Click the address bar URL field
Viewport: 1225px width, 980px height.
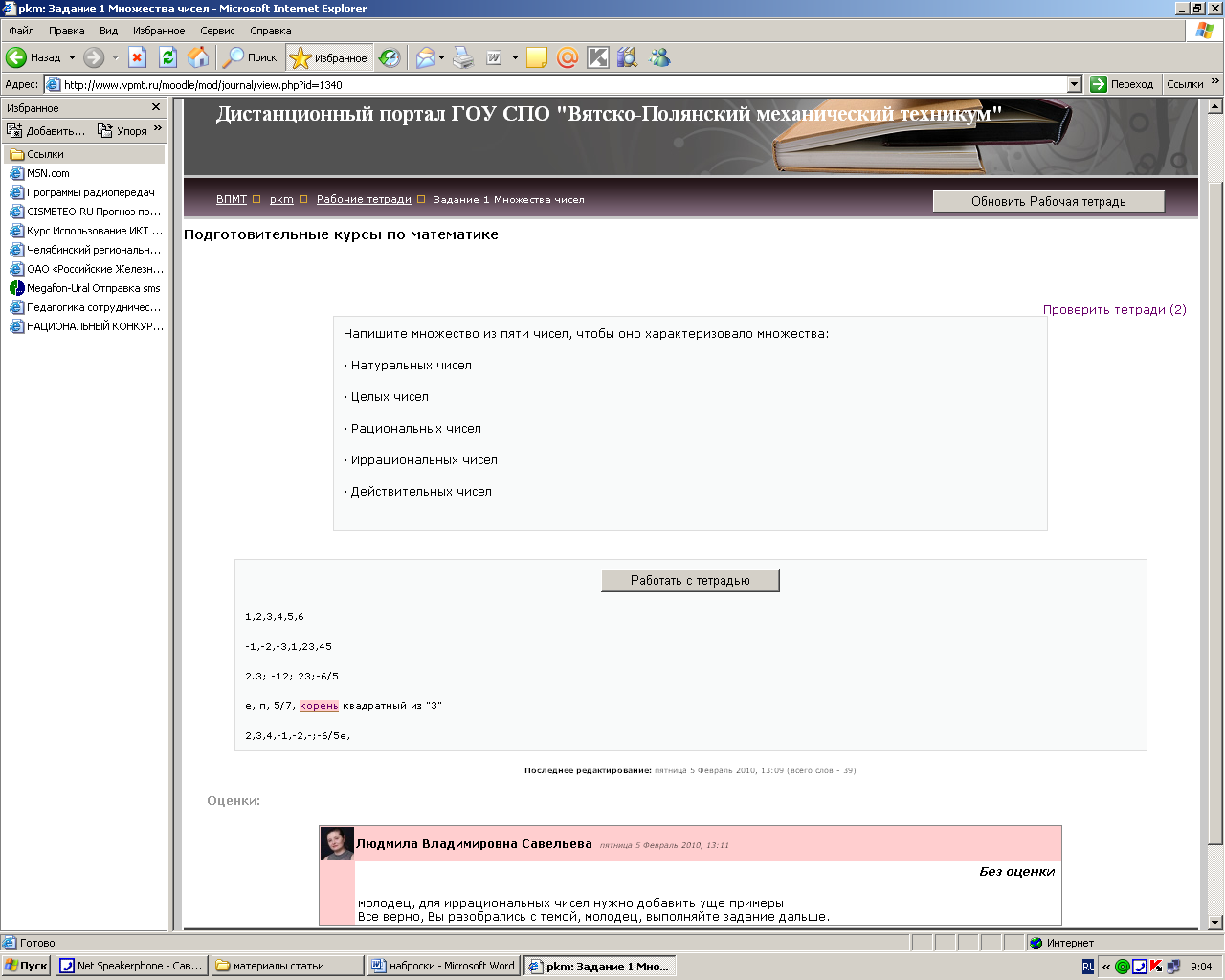point(563,84)
